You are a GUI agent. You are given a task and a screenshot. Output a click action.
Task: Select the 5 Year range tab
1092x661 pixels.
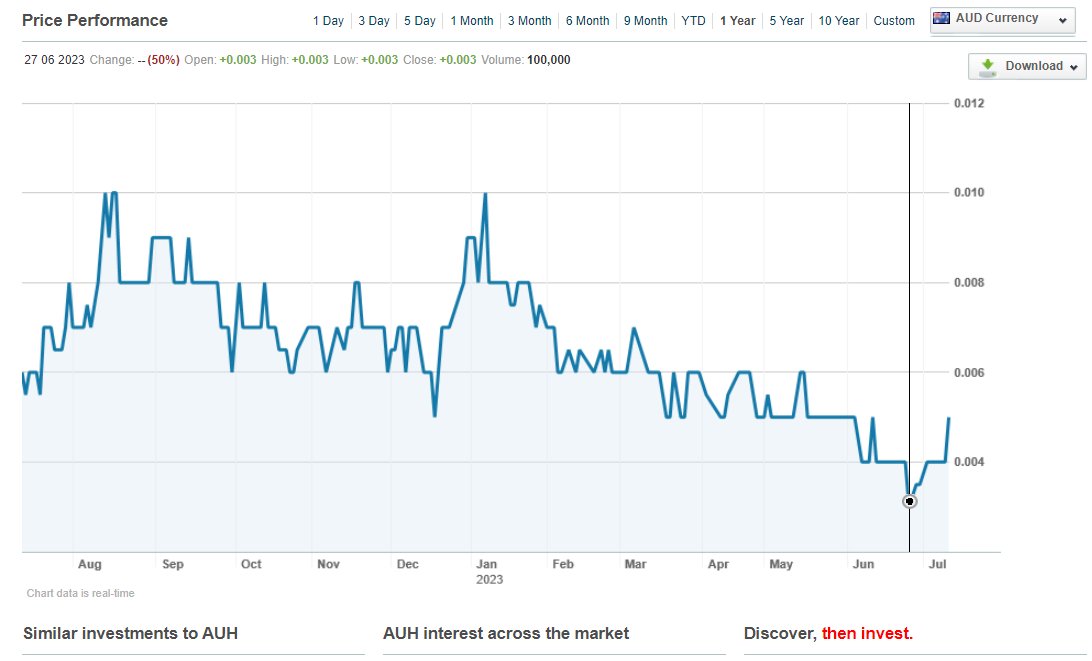786,21
